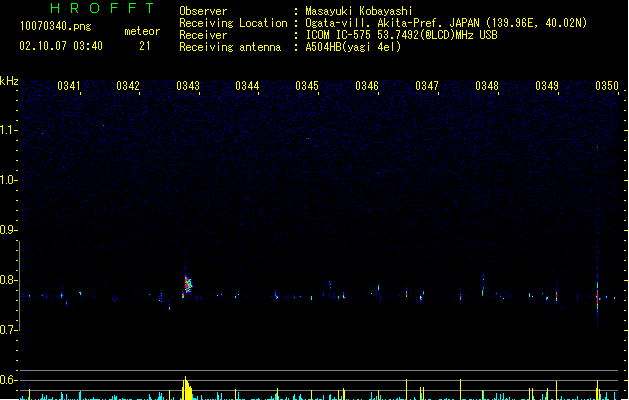This screenshot has width=629, height=400.
Task: Click the 0.9 kHz axis label
Action: [x=8, y=230]
